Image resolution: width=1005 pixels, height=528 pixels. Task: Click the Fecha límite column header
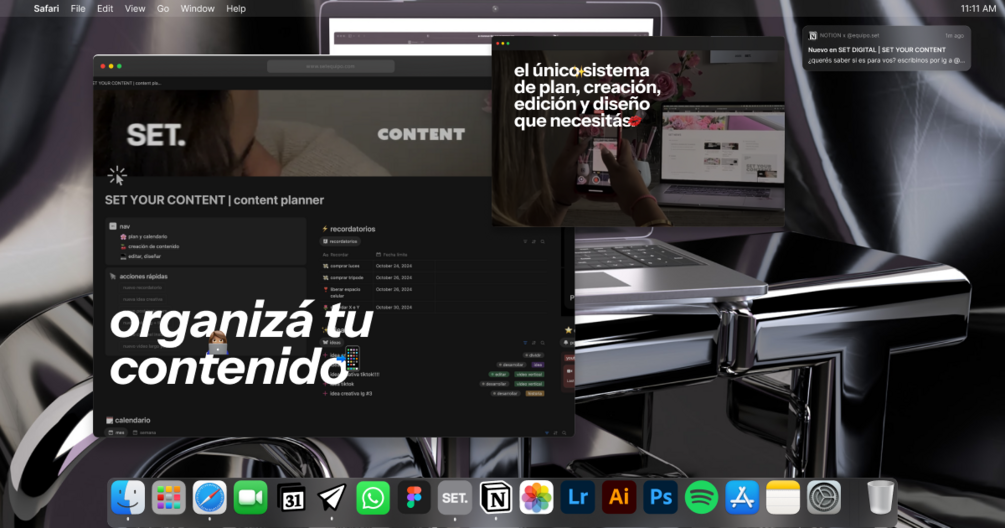pyautogui.click(x=392, y=254)
